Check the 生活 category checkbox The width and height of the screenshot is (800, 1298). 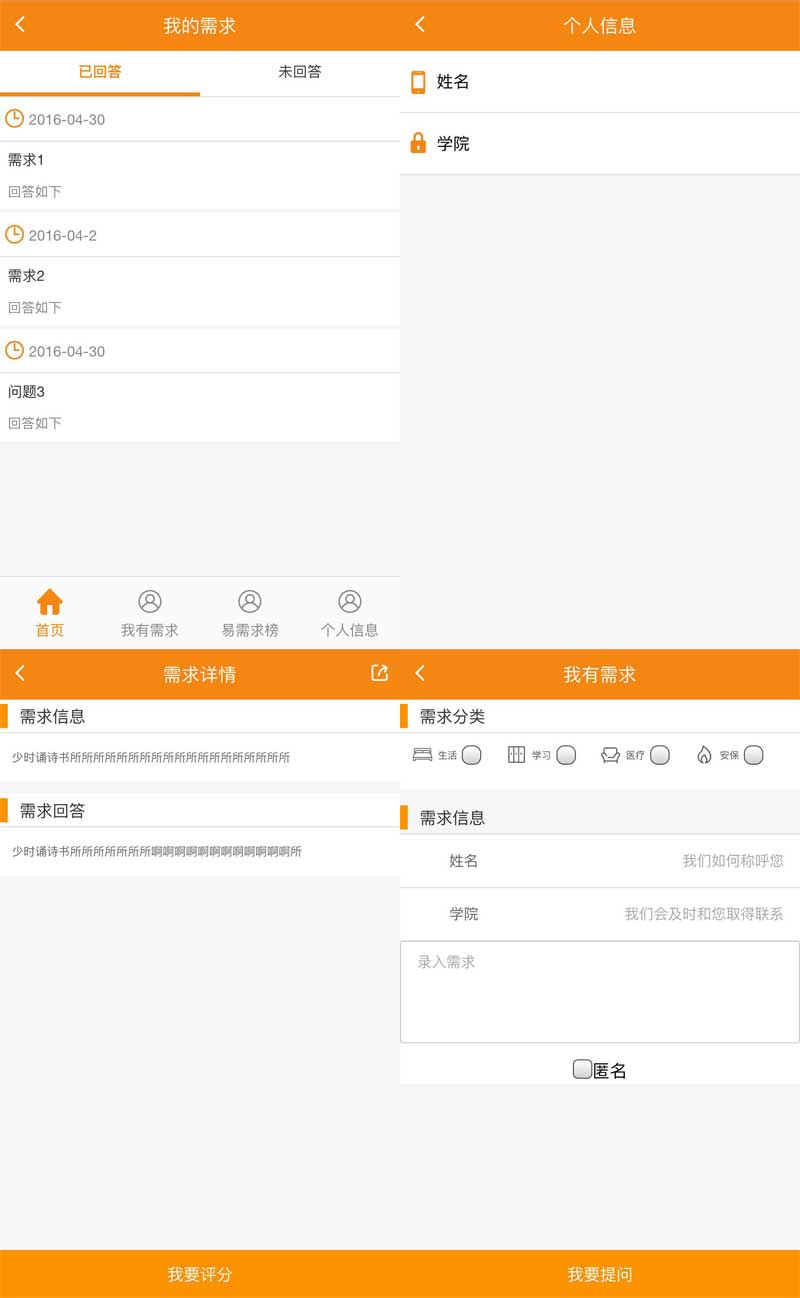pyautogui.click(x=472, y=755)
